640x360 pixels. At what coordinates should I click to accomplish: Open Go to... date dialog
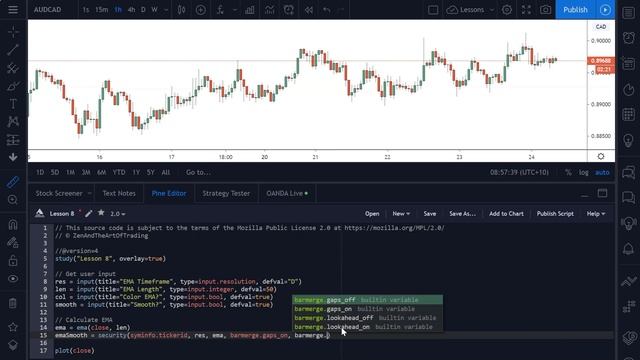point(198,172)
